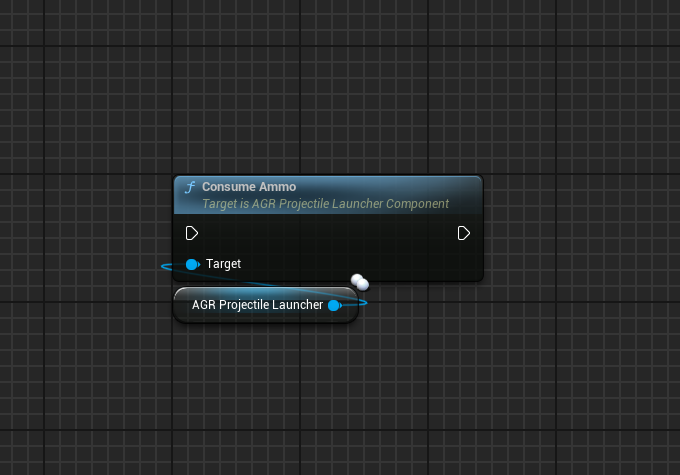This screenshot has height=475, width=680.
Task: Click the blue Target input pin
Action: point(192,264)
